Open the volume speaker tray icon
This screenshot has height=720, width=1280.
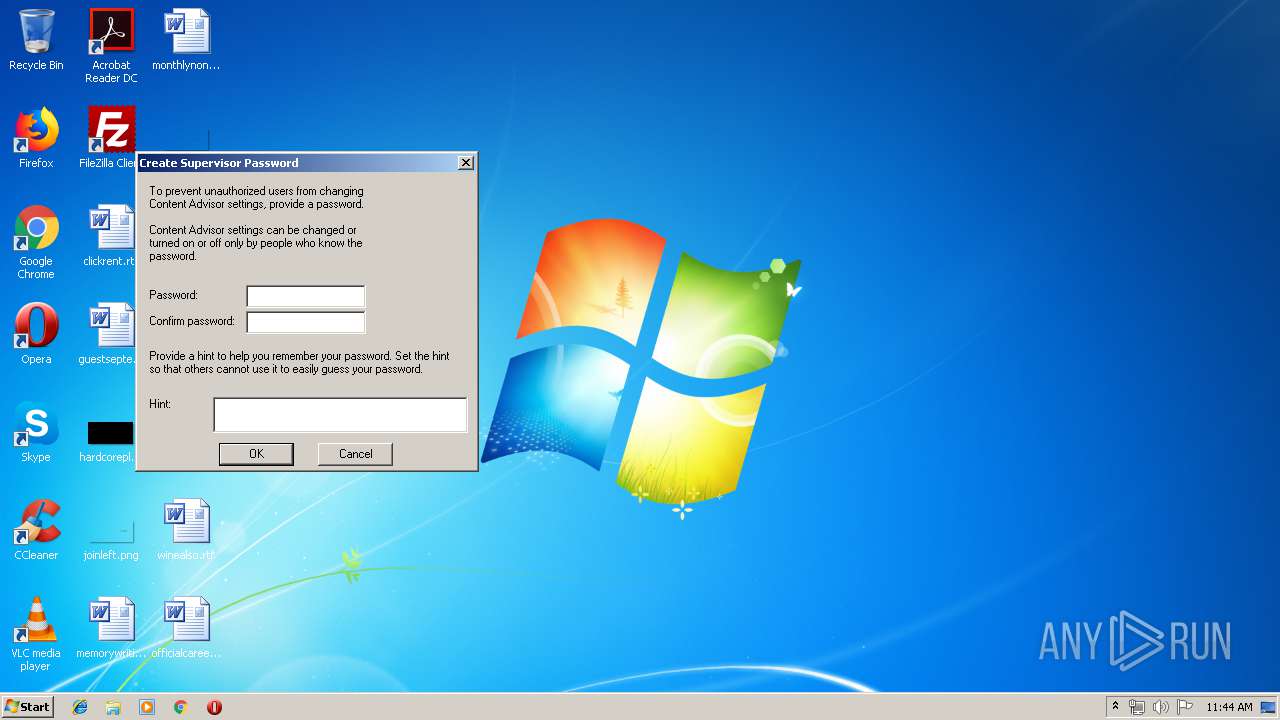[x=1161, y=707]
